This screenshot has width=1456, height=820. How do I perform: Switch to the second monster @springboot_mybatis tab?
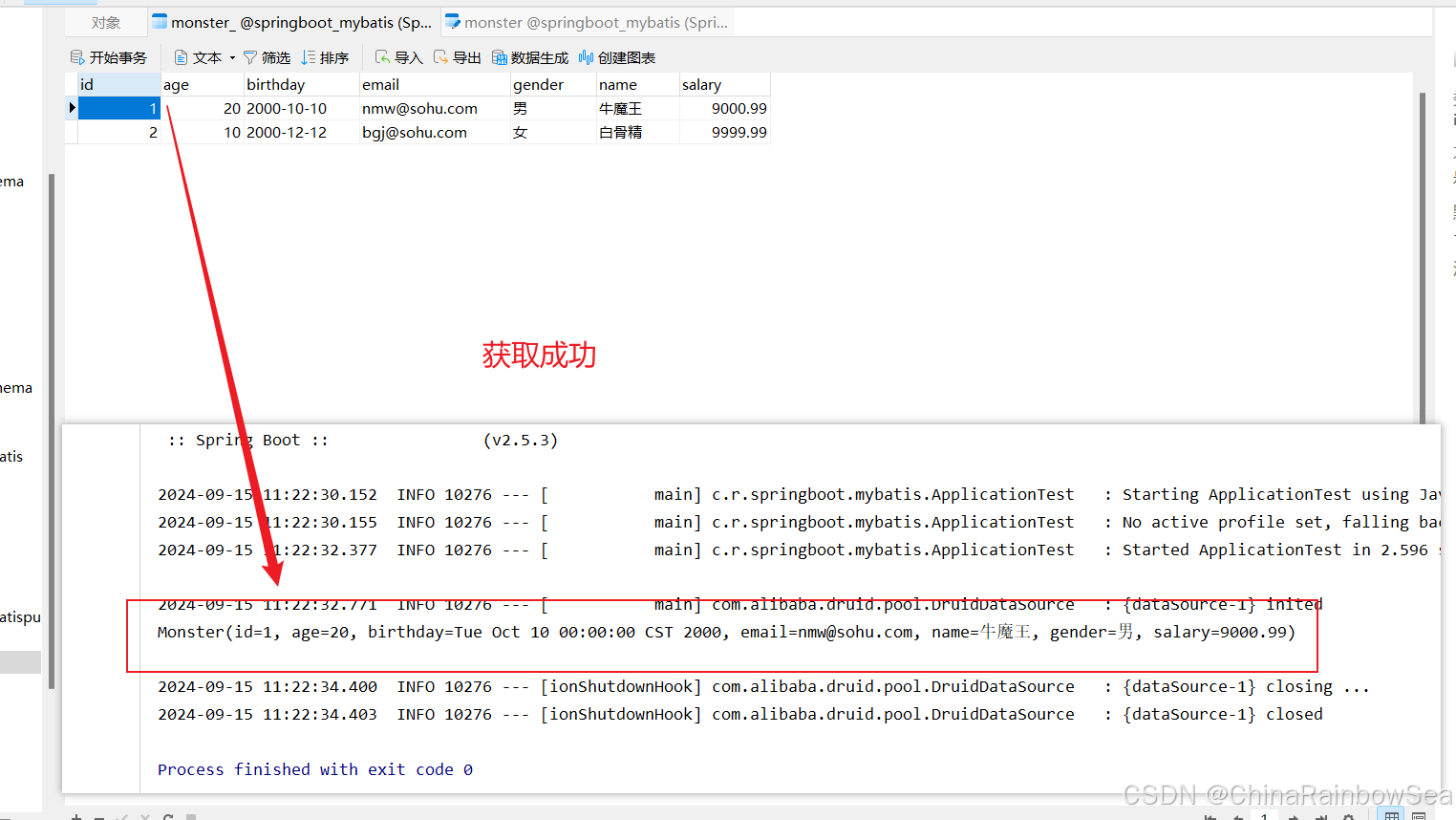tap(587, 23)
